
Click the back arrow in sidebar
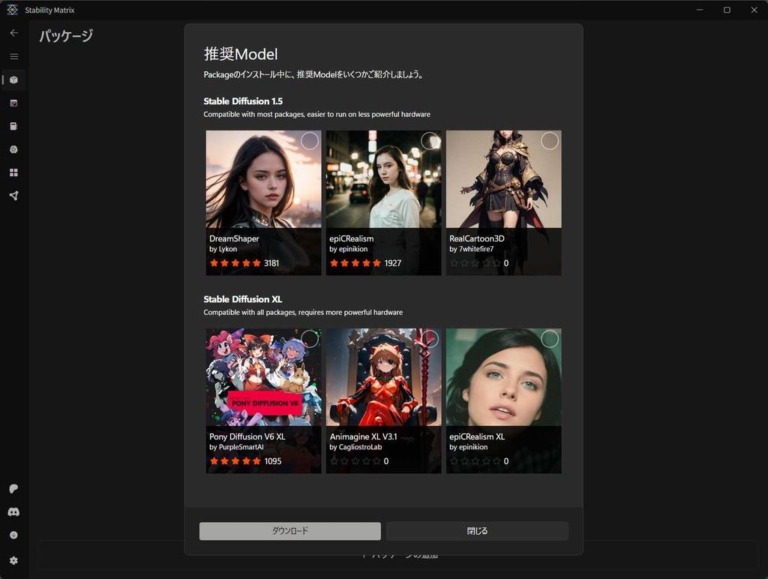tap(14, 33)
